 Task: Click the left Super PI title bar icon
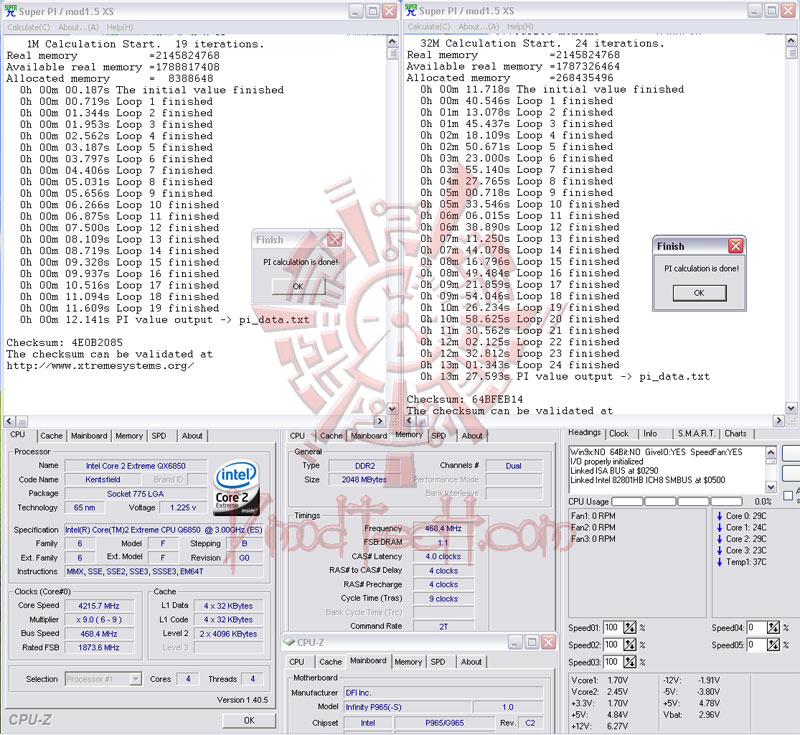pos(10,11)
